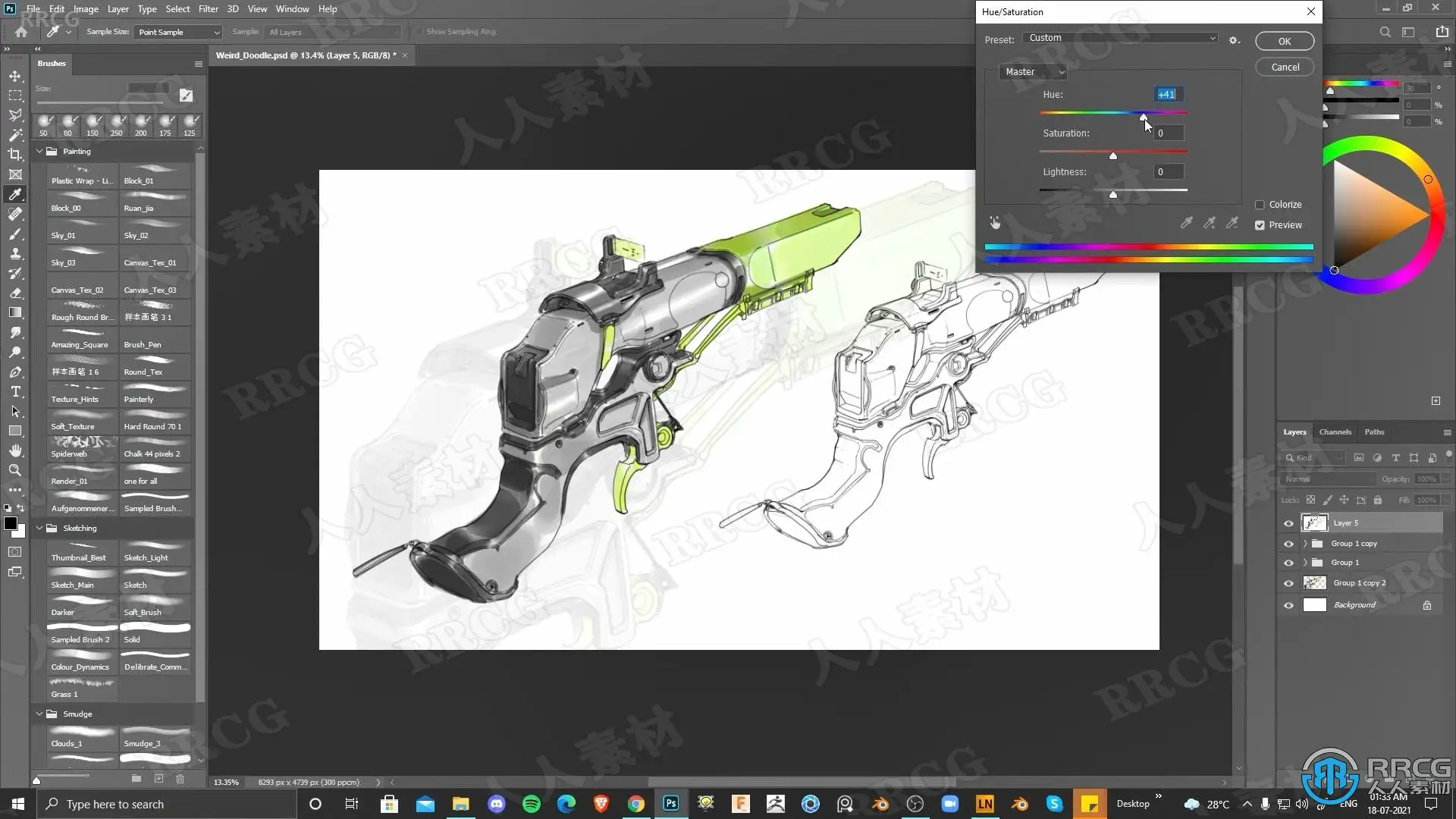This screenshot has width=1456, height=819.
Task: Select the Hand tool in toolbar
Action: 15,450
